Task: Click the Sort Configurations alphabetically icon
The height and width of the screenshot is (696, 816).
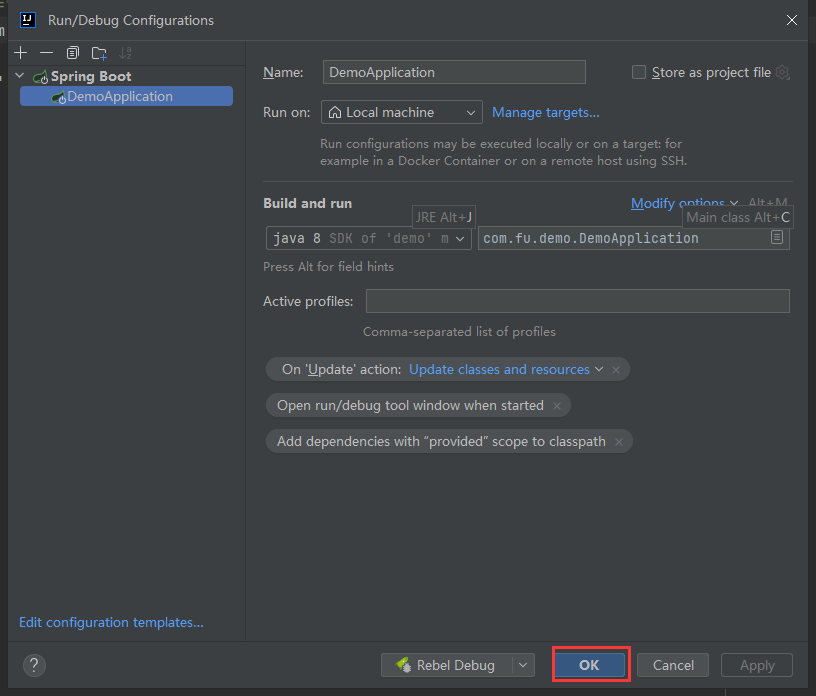Action: [124, 52]
